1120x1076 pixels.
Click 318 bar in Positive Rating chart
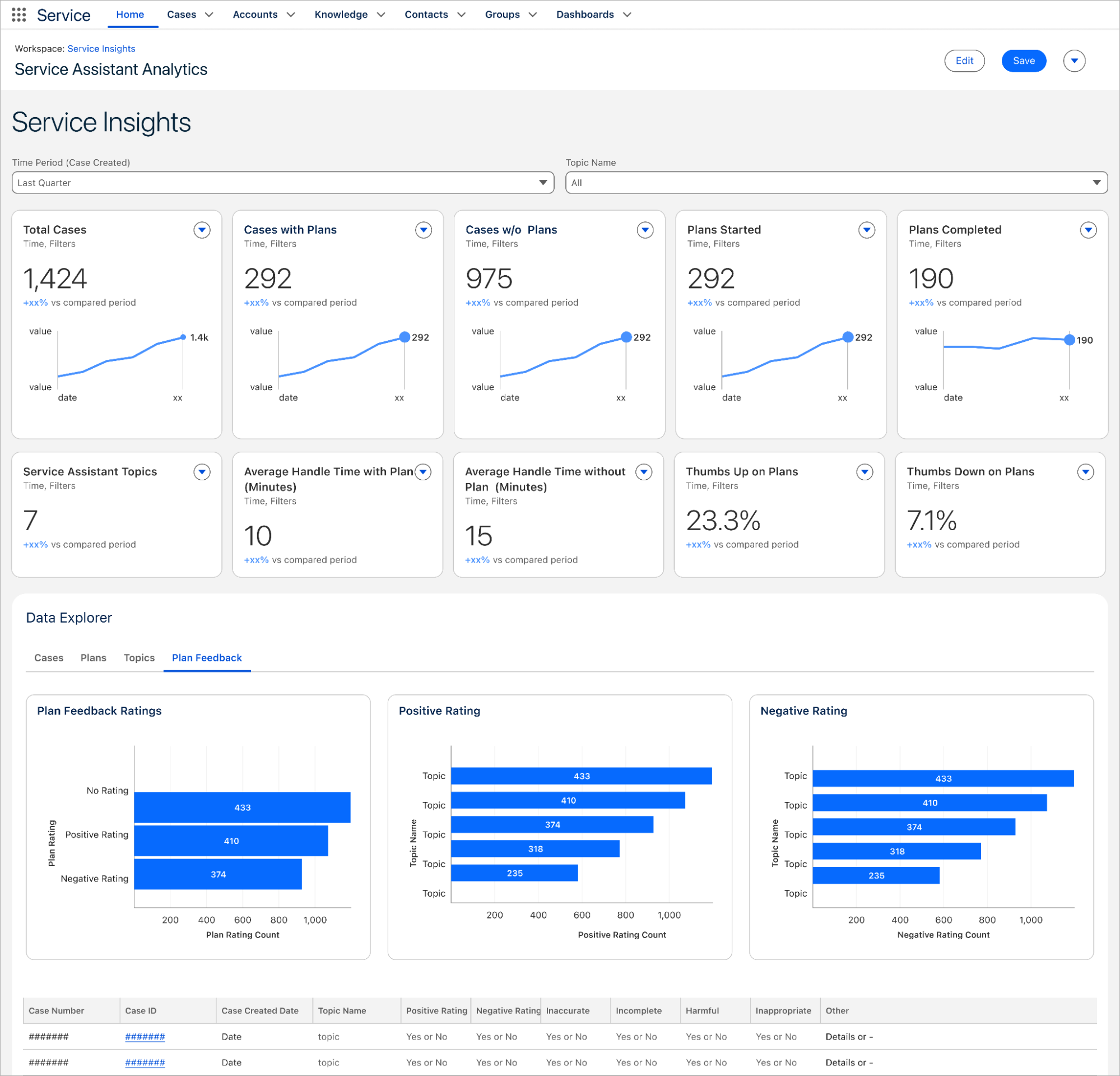click(536, 849)
